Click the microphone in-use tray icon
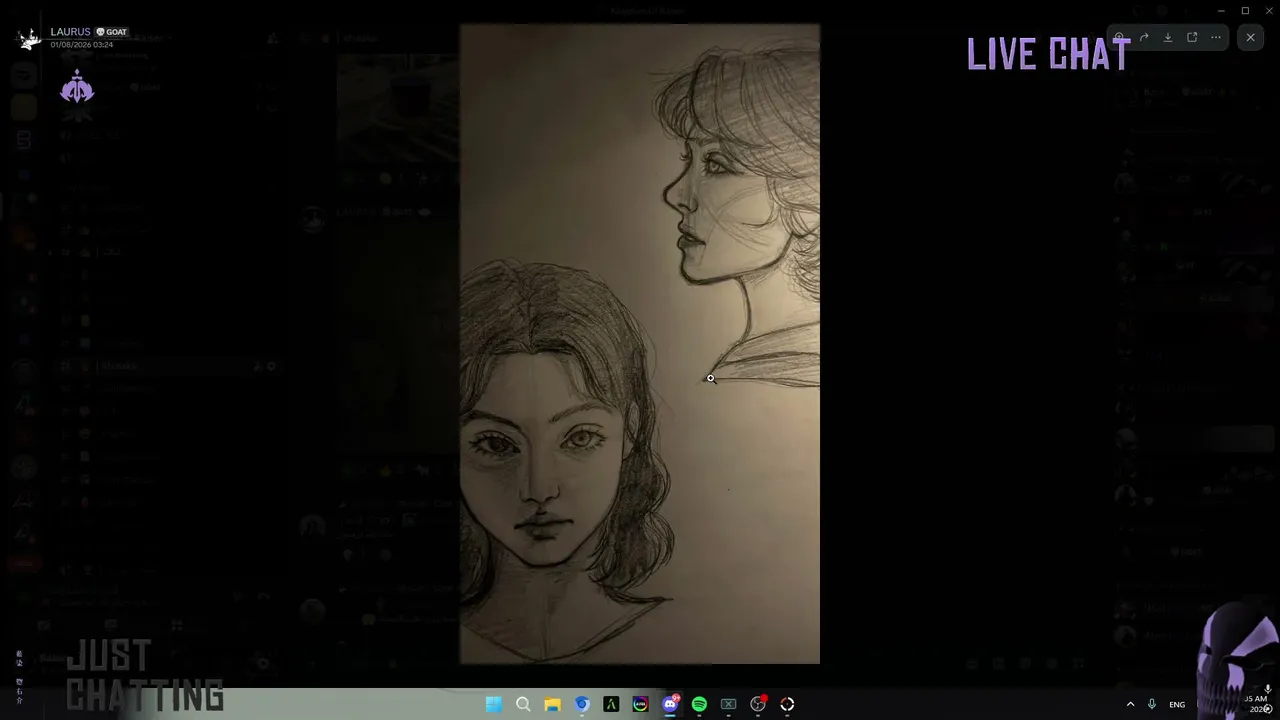Image resolution: width=1280 pixels, height=720 pixels. 1152,704
